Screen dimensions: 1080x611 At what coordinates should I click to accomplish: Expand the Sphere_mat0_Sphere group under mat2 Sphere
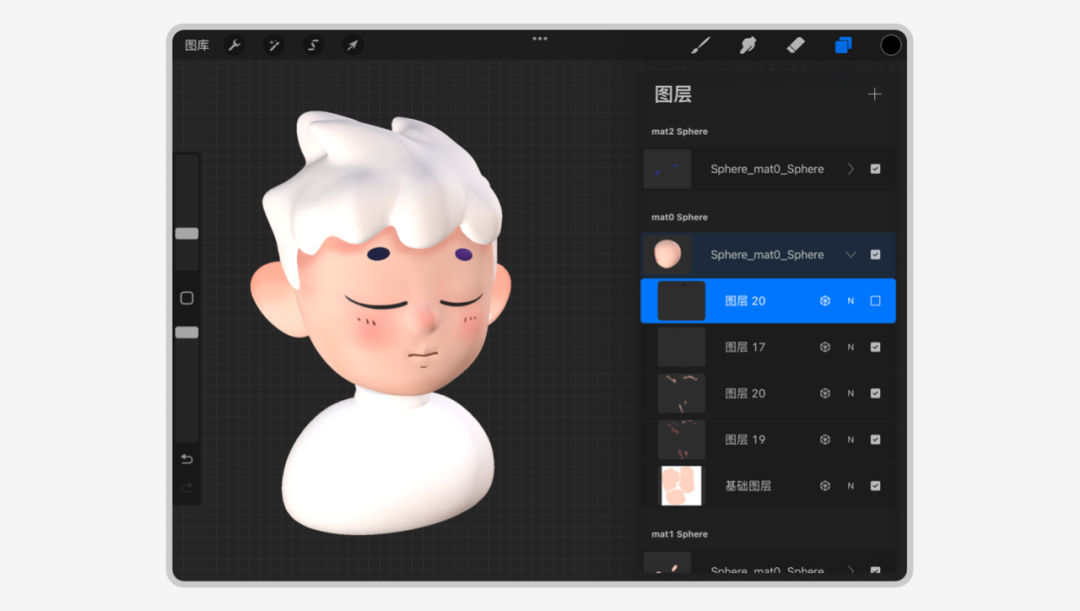pos(851,169)
